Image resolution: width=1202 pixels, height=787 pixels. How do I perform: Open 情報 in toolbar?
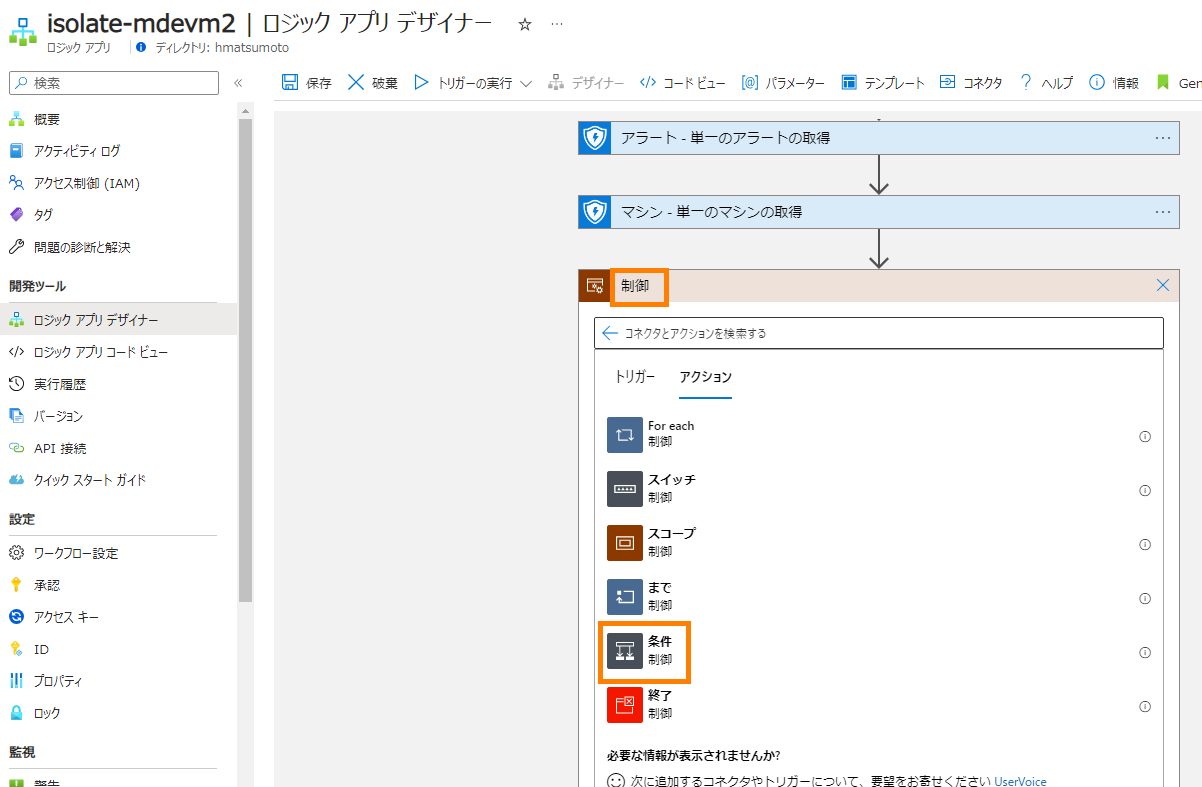coord(1114,83)
